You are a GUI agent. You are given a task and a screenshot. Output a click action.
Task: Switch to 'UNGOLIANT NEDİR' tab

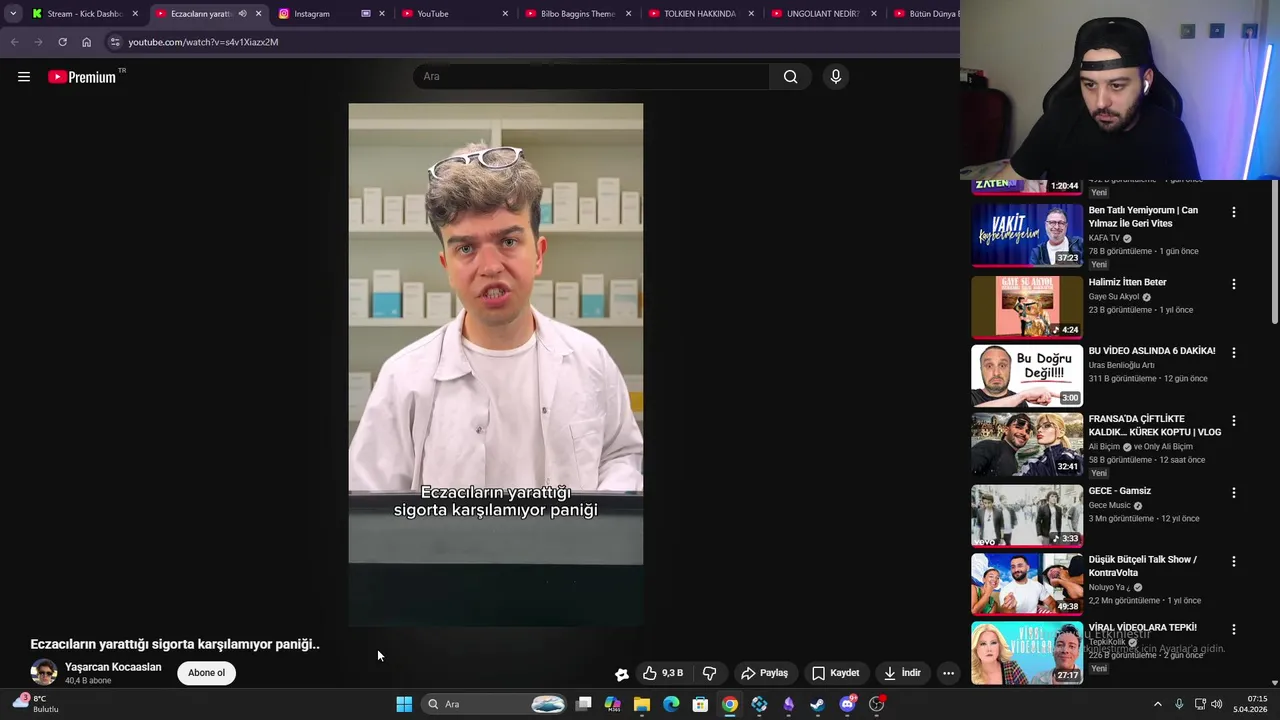(x=822, y=14)
